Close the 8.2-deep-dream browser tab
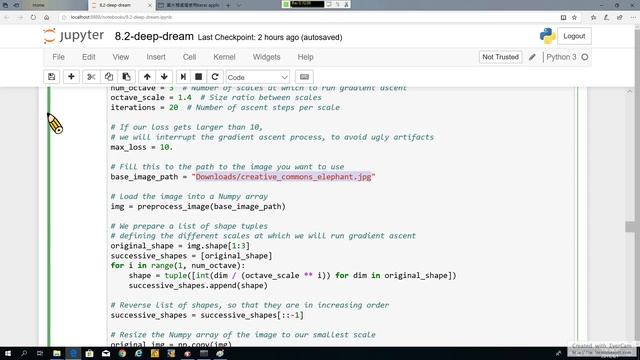 [149, 5]
